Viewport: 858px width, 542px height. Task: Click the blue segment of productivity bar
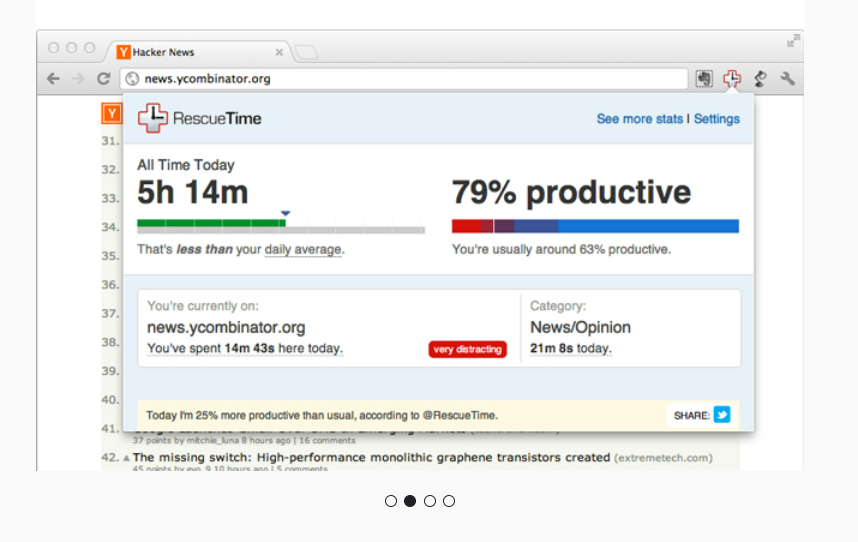coord(648,226)
